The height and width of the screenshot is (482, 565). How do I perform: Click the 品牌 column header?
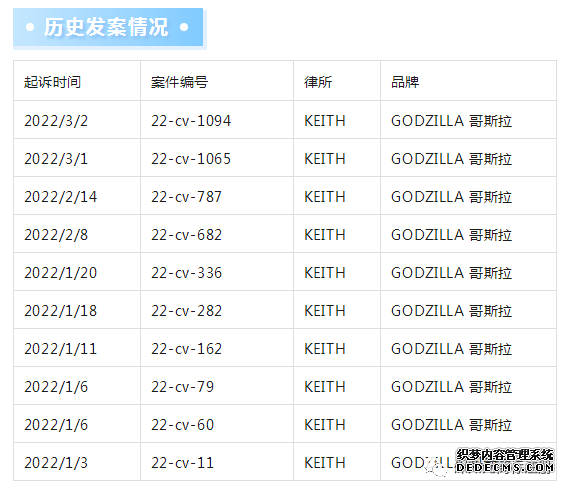coord(405,82)
